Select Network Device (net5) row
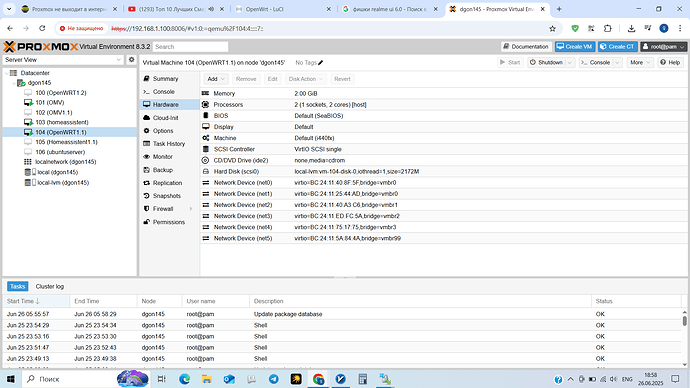Screen dimensions: 690x388 [443, 238]
